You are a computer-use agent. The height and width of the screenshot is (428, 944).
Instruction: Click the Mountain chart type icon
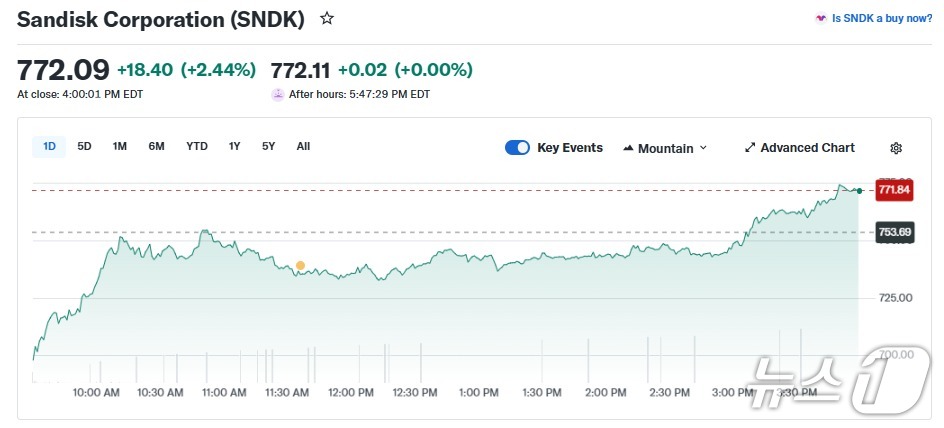[x=628, y=148]
